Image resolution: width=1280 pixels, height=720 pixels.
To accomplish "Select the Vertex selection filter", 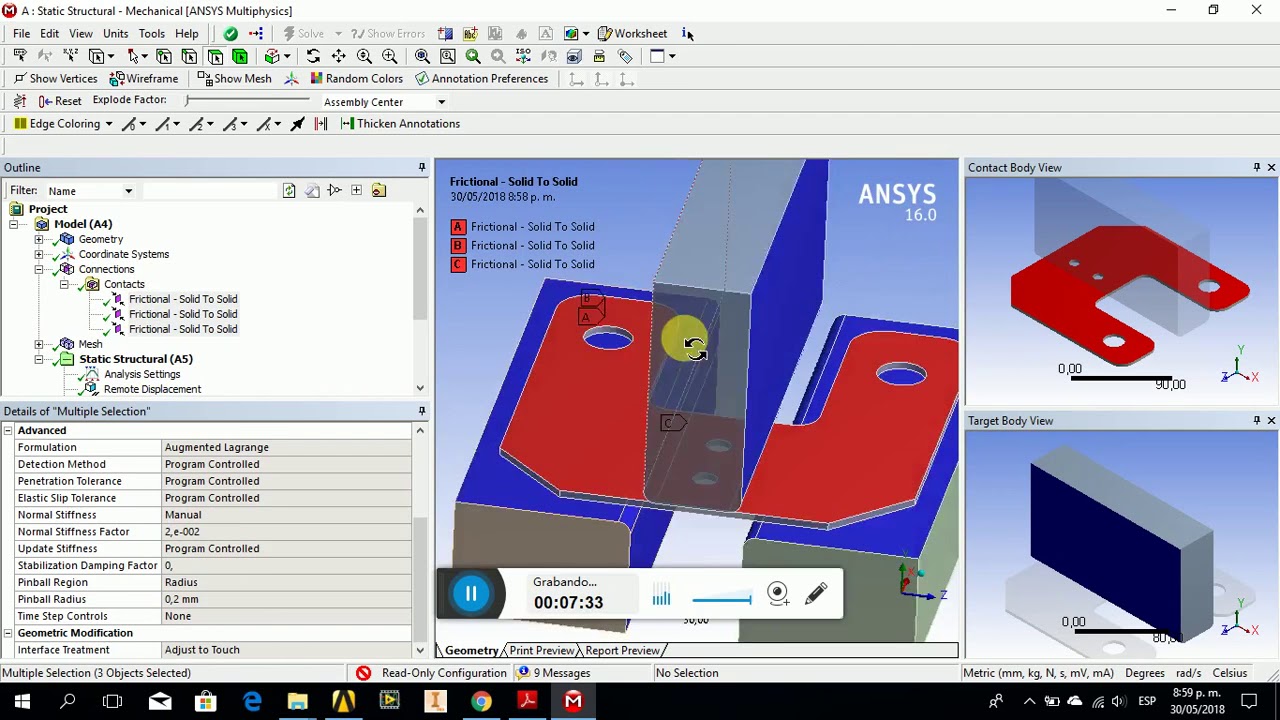I will (x=164, y=56).
